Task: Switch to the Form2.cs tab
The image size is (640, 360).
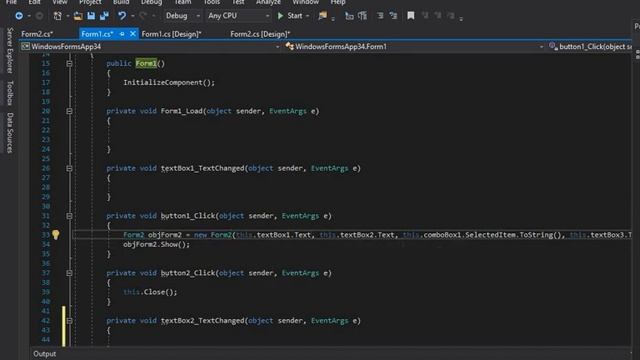Action: 37,34
